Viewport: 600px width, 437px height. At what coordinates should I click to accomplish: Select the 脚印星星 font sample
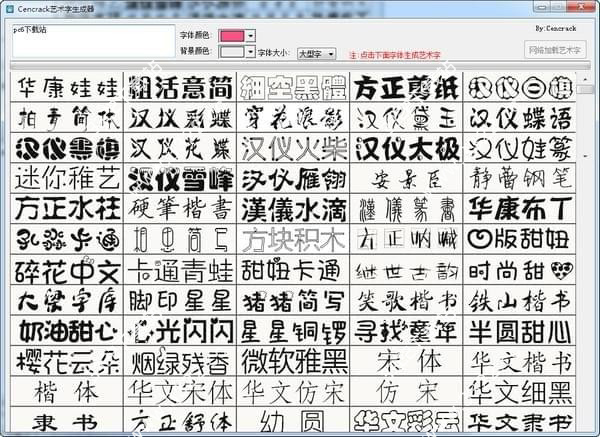coord(180,300)
